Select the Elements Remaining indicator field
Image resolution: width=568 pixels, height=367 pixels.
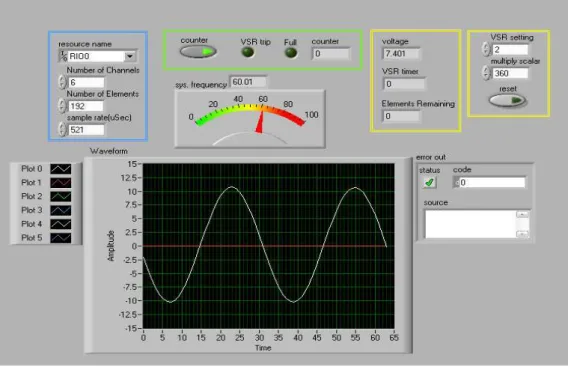(x=402, y=116)
